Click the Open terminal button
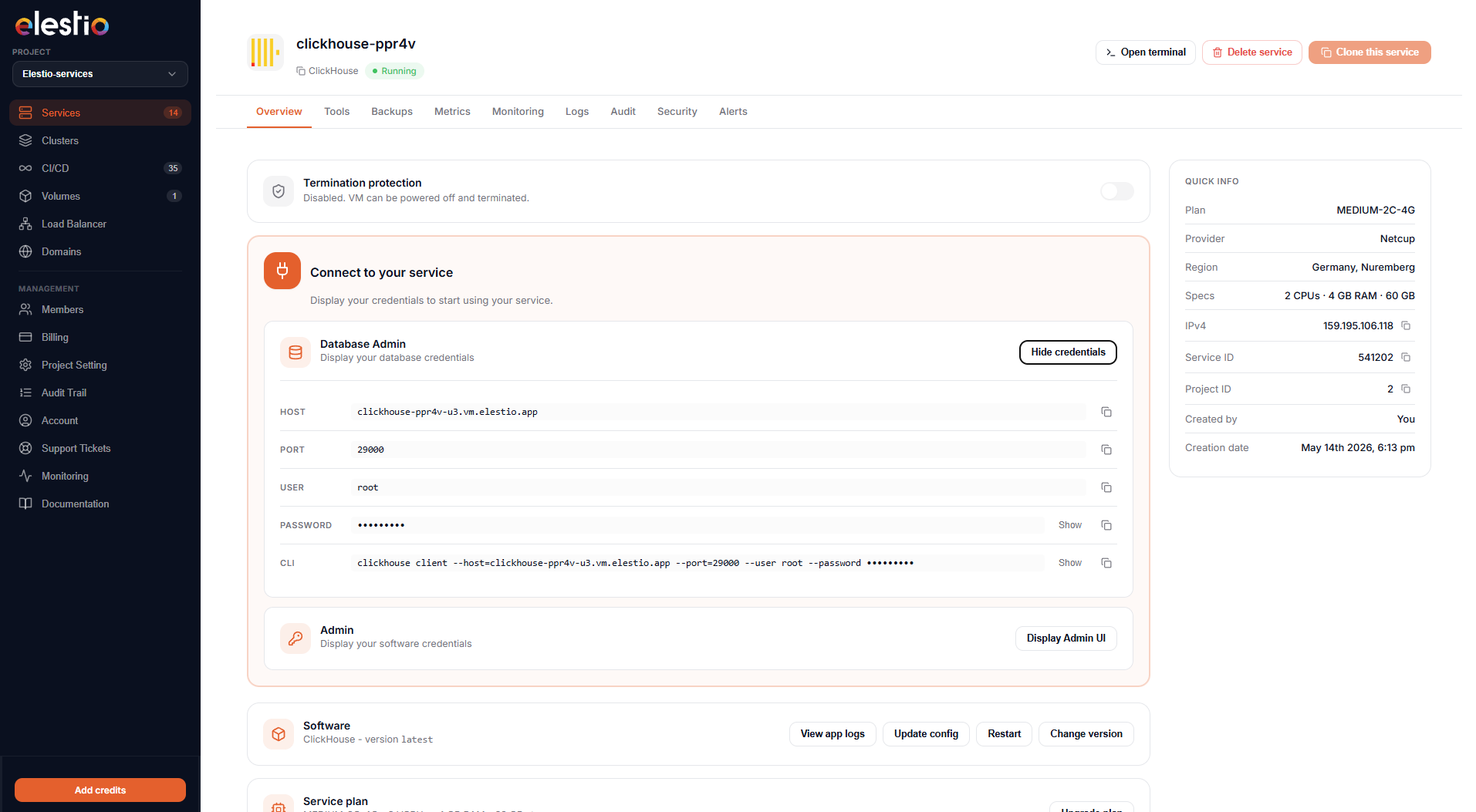Image resolution: width=1476 pixels, height=812 pixels. (1146, 52)
